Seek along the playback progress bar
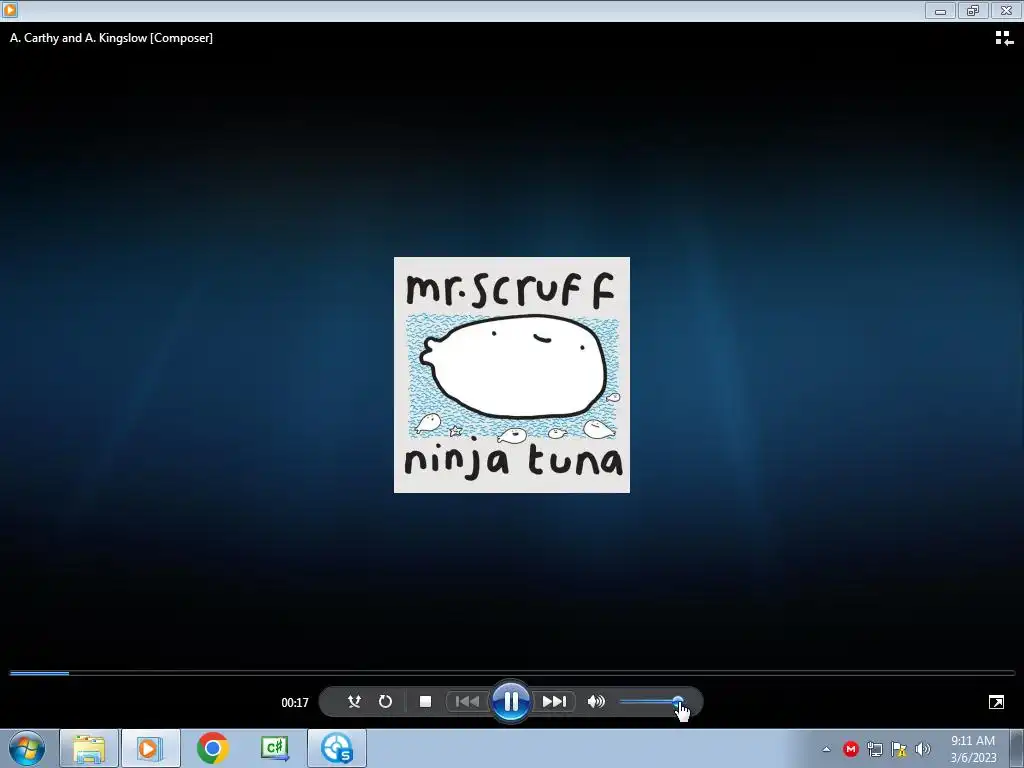This screenshot has height=768, width=1024. (x=512, y=673)
